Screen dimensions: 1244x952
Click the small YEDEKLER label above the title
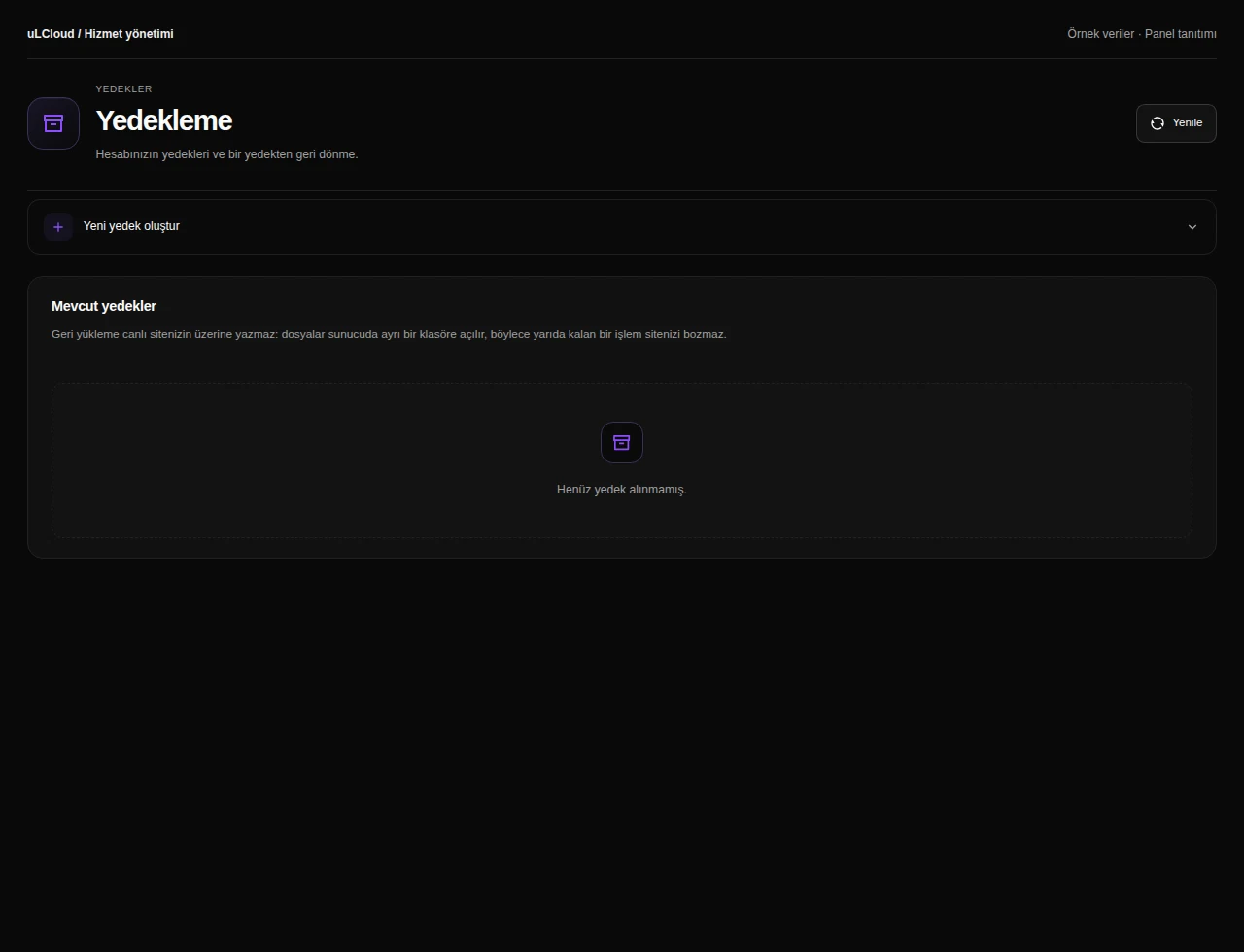click(123, 89)
